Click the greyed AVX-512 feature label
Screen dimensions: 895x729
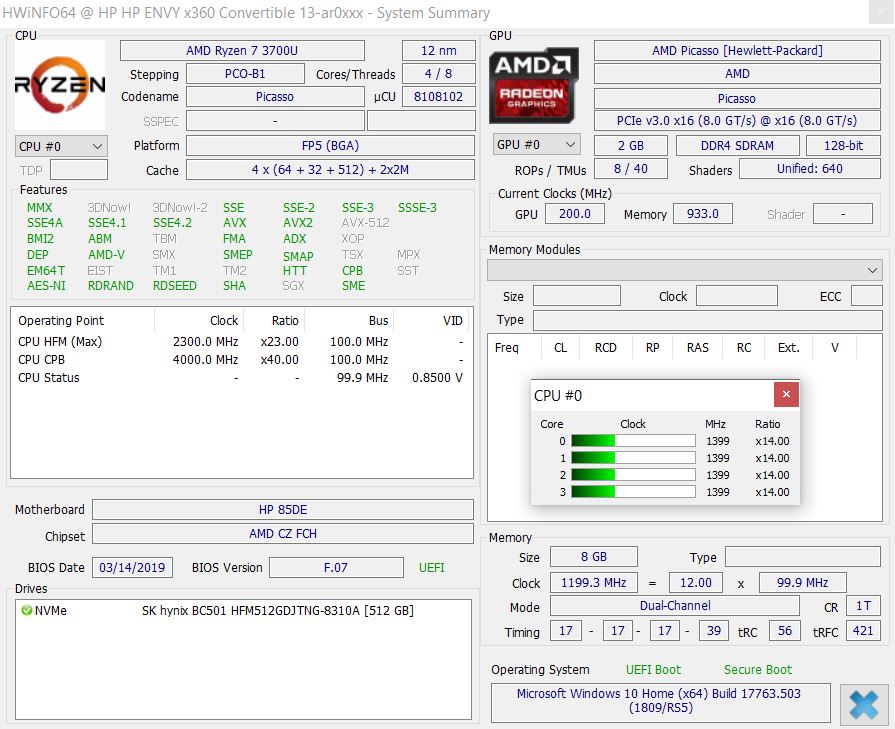click(365, 223)
